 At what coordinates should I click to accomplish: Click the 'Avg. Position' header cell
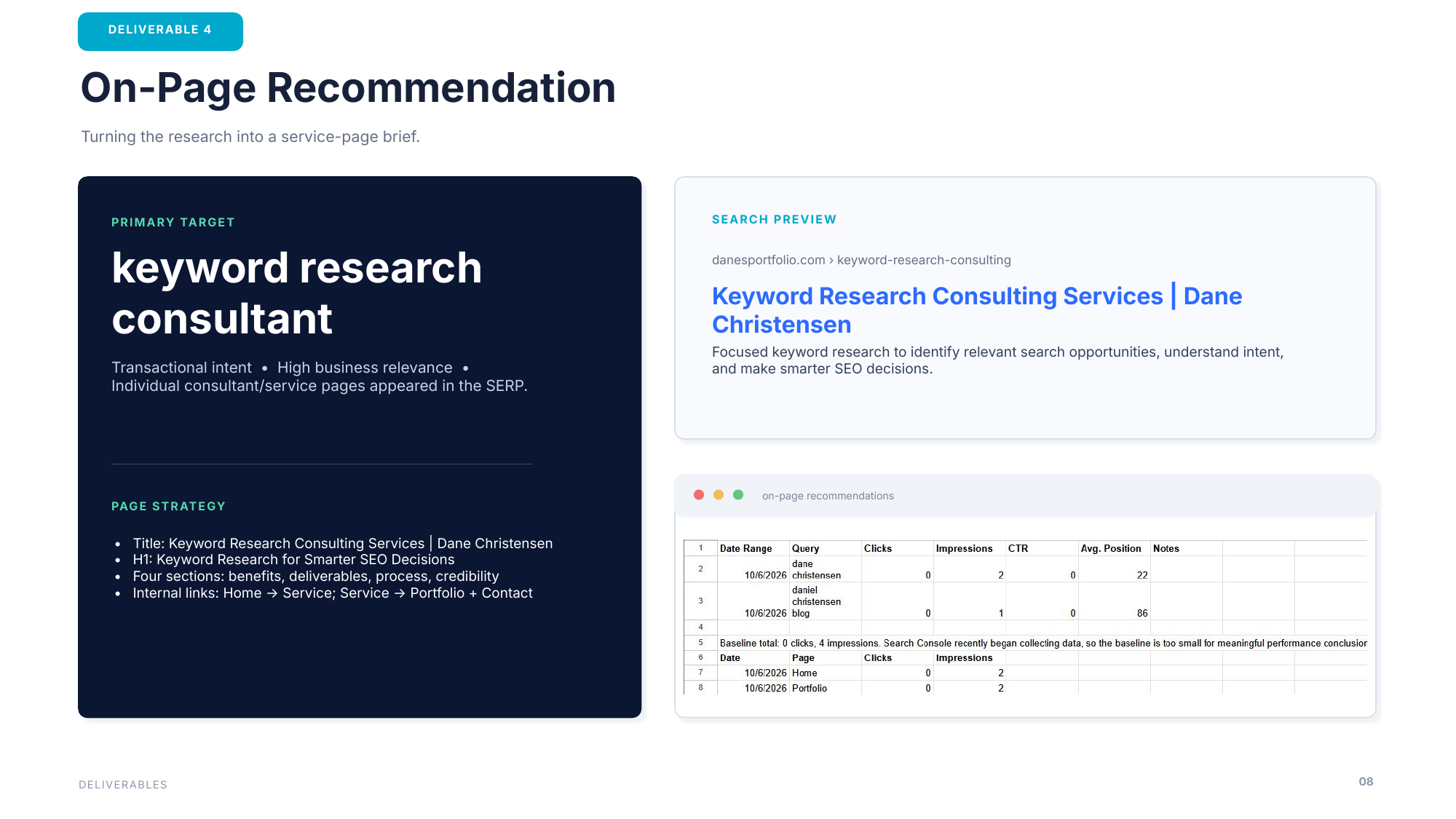coord(1114,548)
